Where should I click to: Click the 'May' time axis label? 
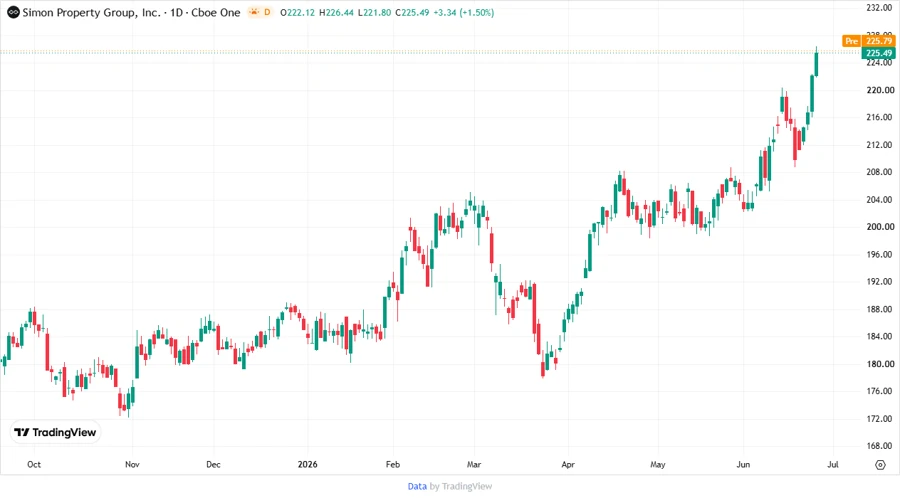click(658, 464)
